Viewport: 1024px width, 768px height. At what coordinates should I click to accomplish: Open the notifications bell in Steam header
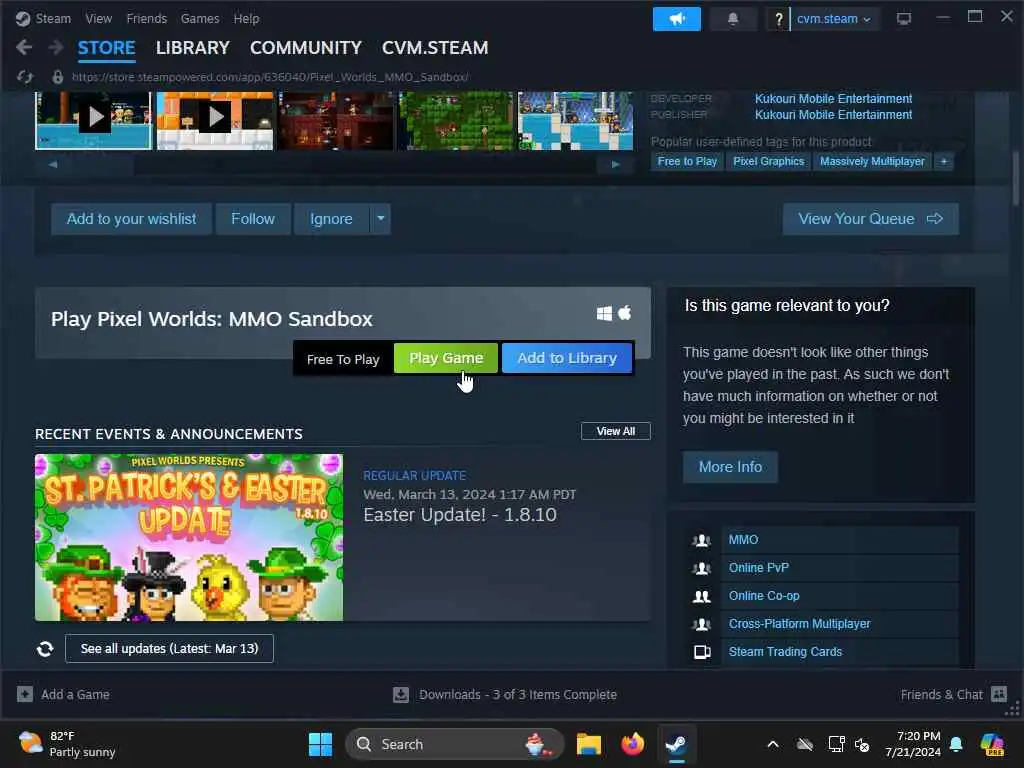pos(733,19)
